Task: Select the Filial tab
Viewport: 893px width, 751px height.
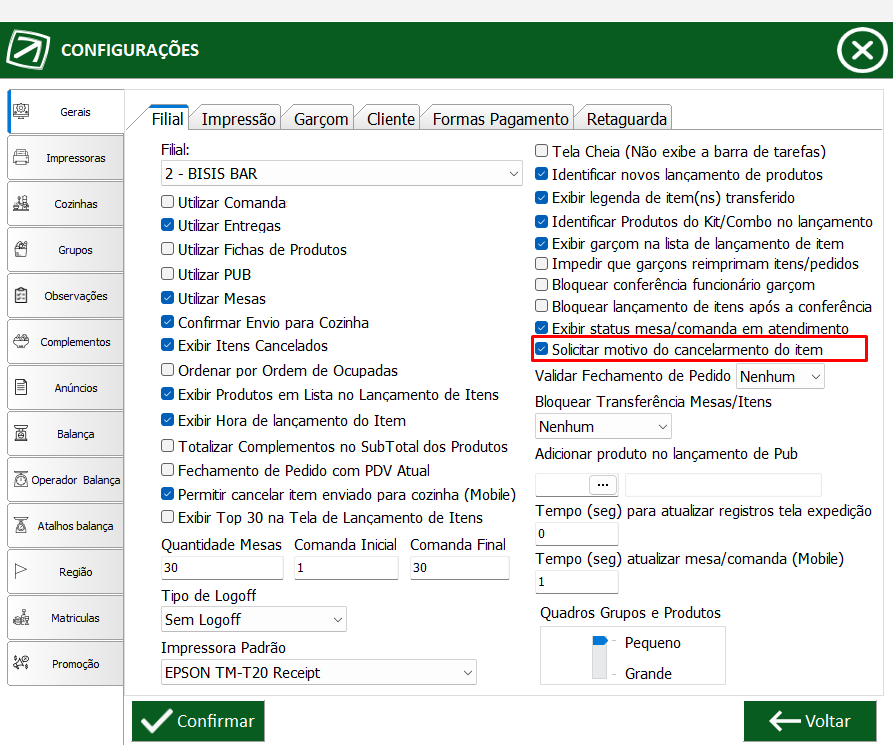Action: pyautogui.click(x=167, y=118)
